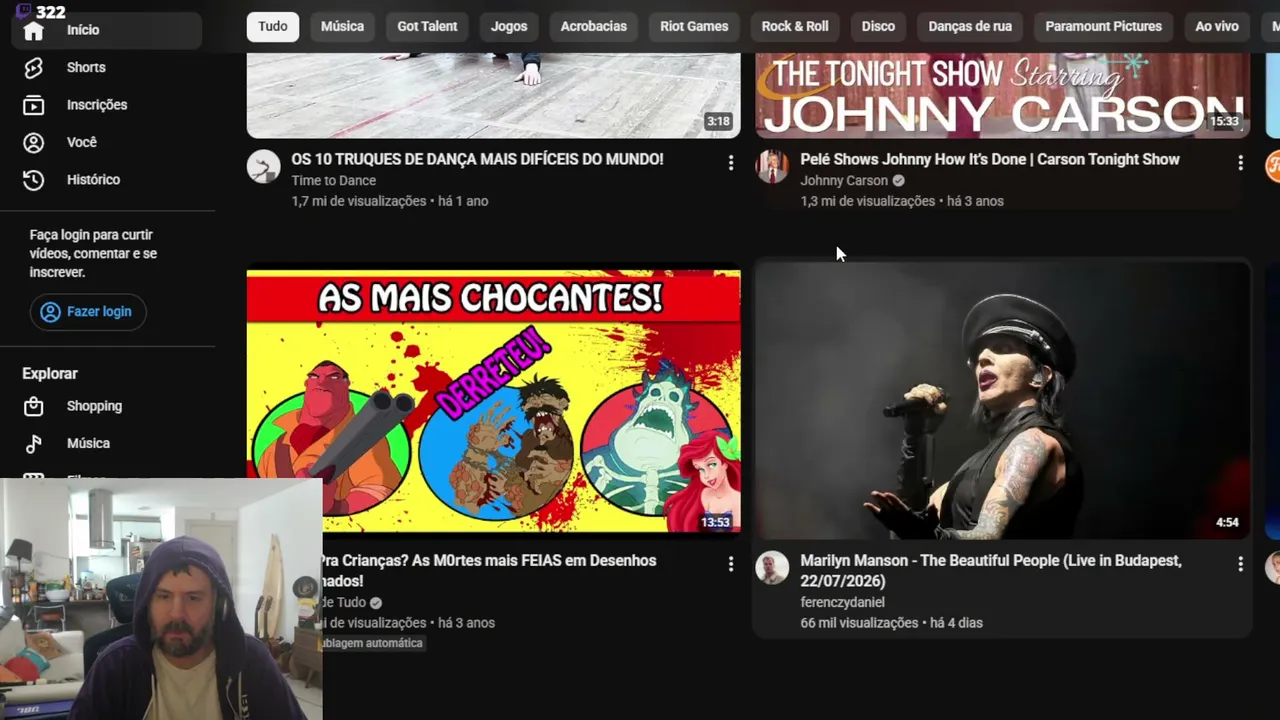
Task: Open 'OS 10 TRUQUES DE DANÇA' video title
Action: pos(477,160)
